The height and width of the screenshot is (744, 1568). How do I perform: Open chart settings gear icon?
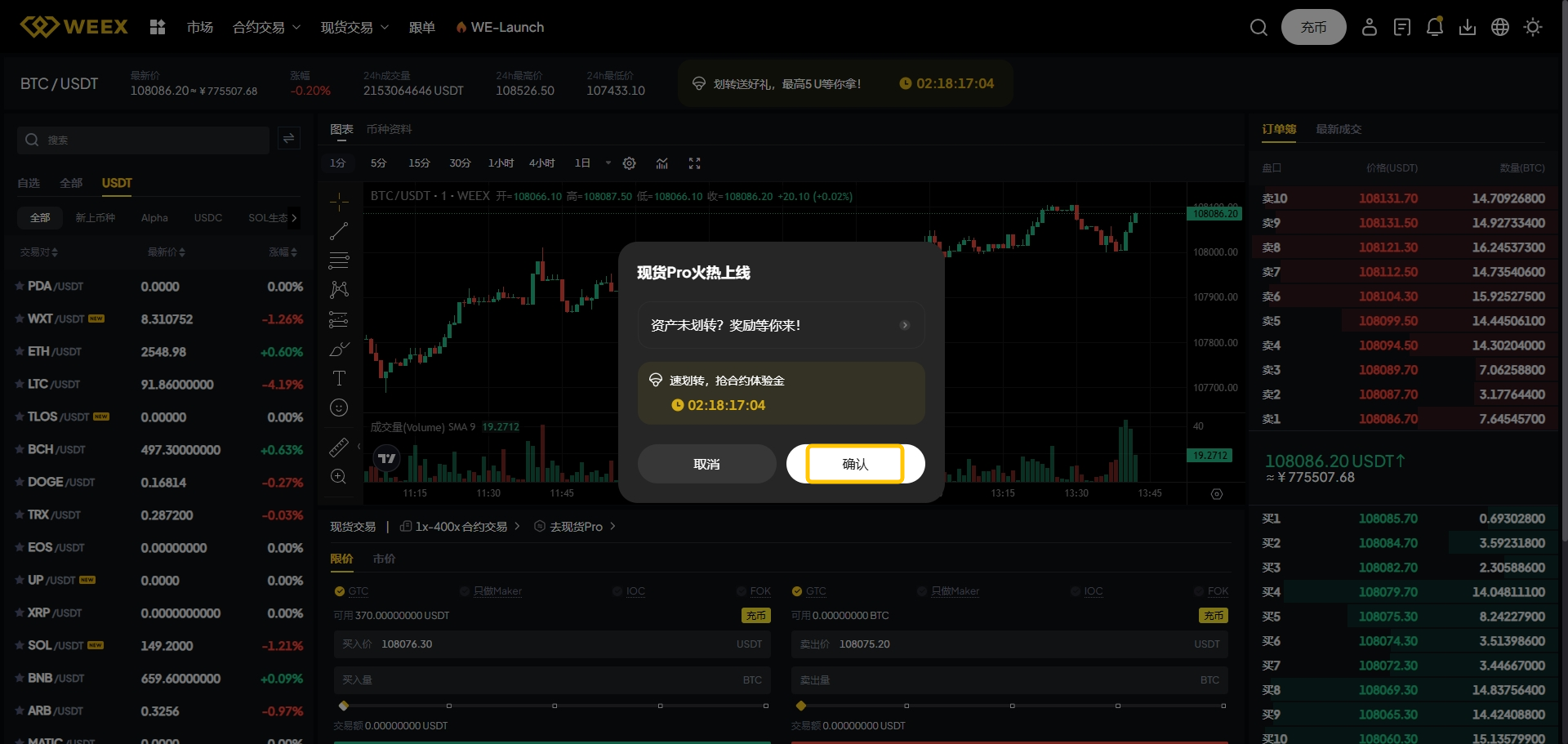(629, 163)
